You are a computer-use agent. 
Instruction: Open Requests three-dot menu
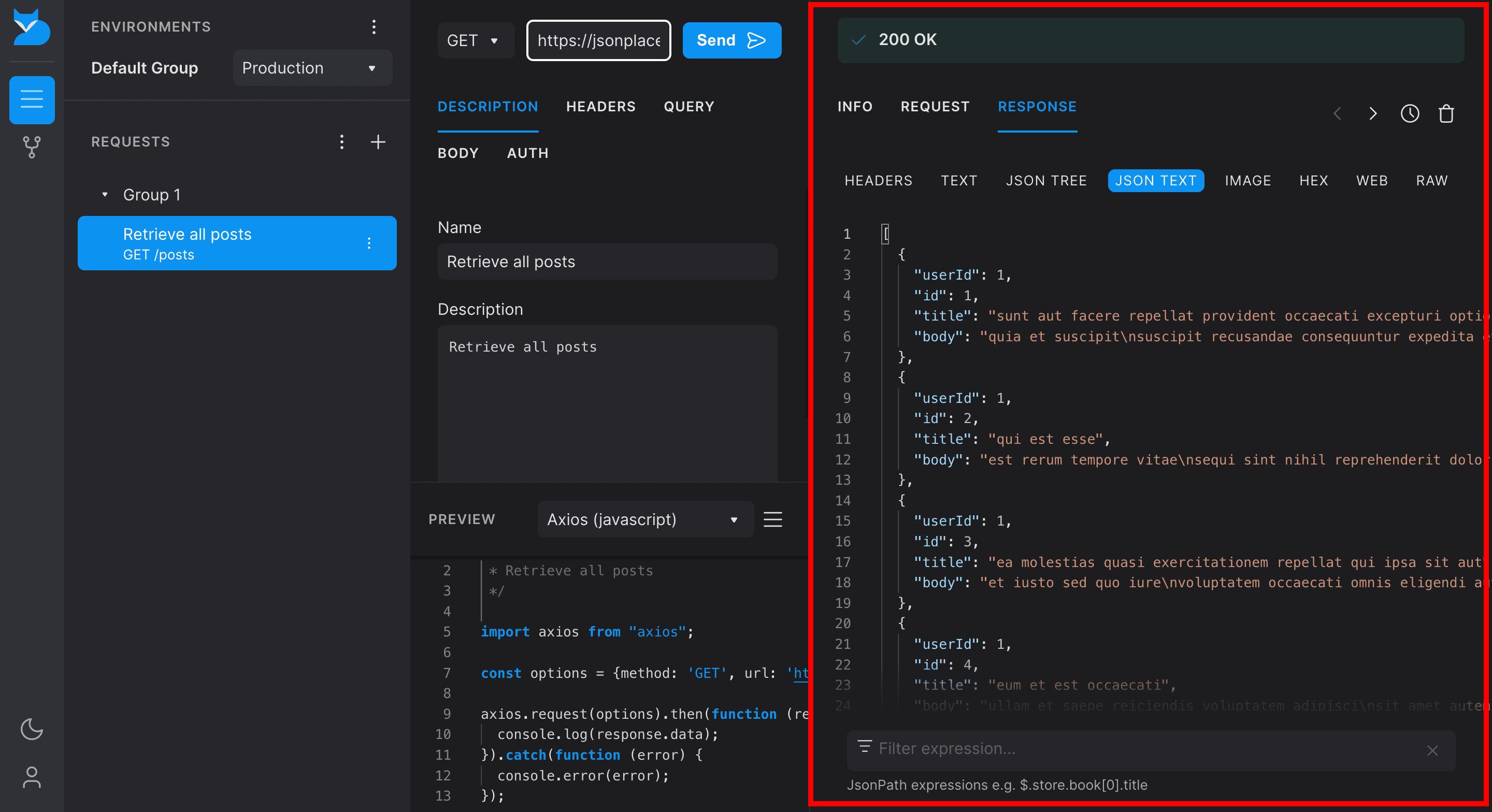click(x=342, y=142)
